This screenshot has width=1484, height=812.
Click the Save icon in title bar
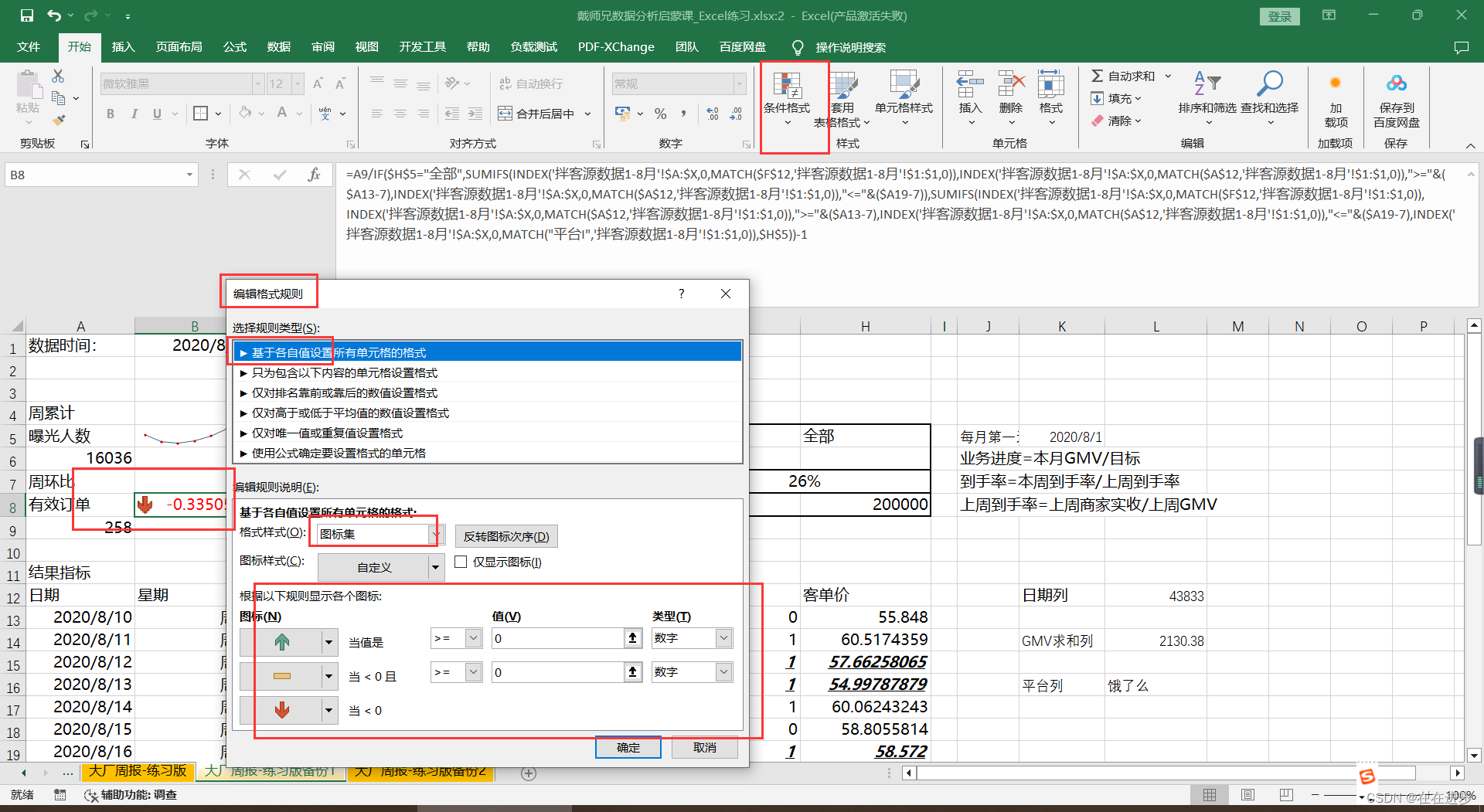(26, 15)
